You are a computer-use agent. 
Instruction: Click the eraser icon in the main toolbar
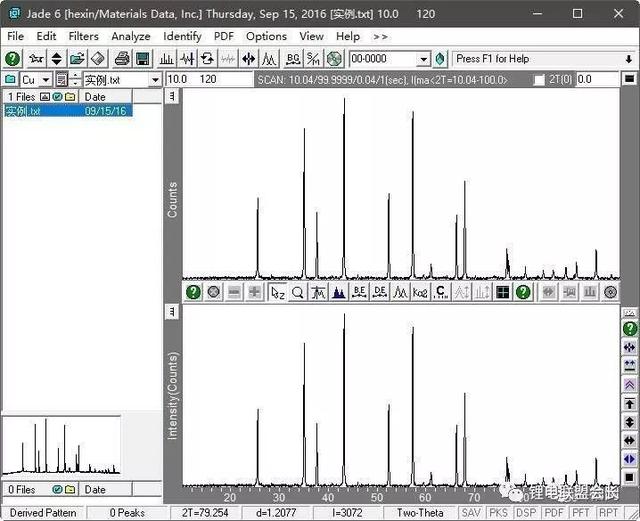(x=98, y=59)
